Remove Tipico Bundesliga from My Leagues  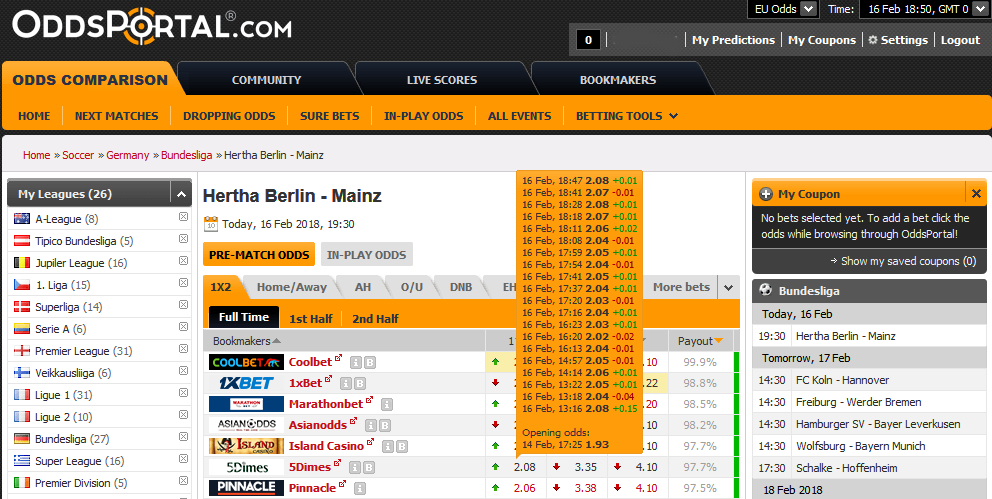click(183, 238)
